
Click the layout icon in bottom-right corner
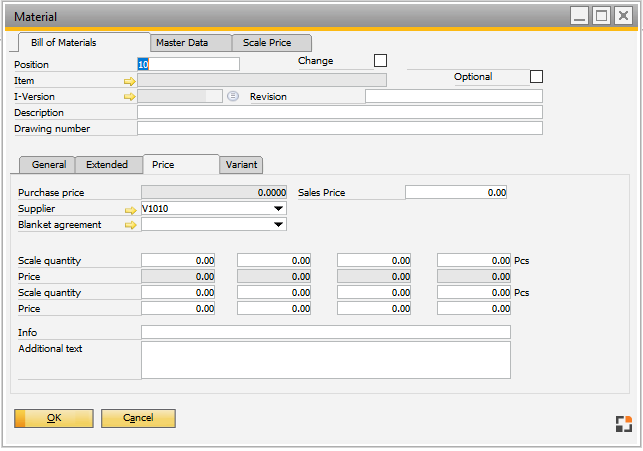(623, 423)
